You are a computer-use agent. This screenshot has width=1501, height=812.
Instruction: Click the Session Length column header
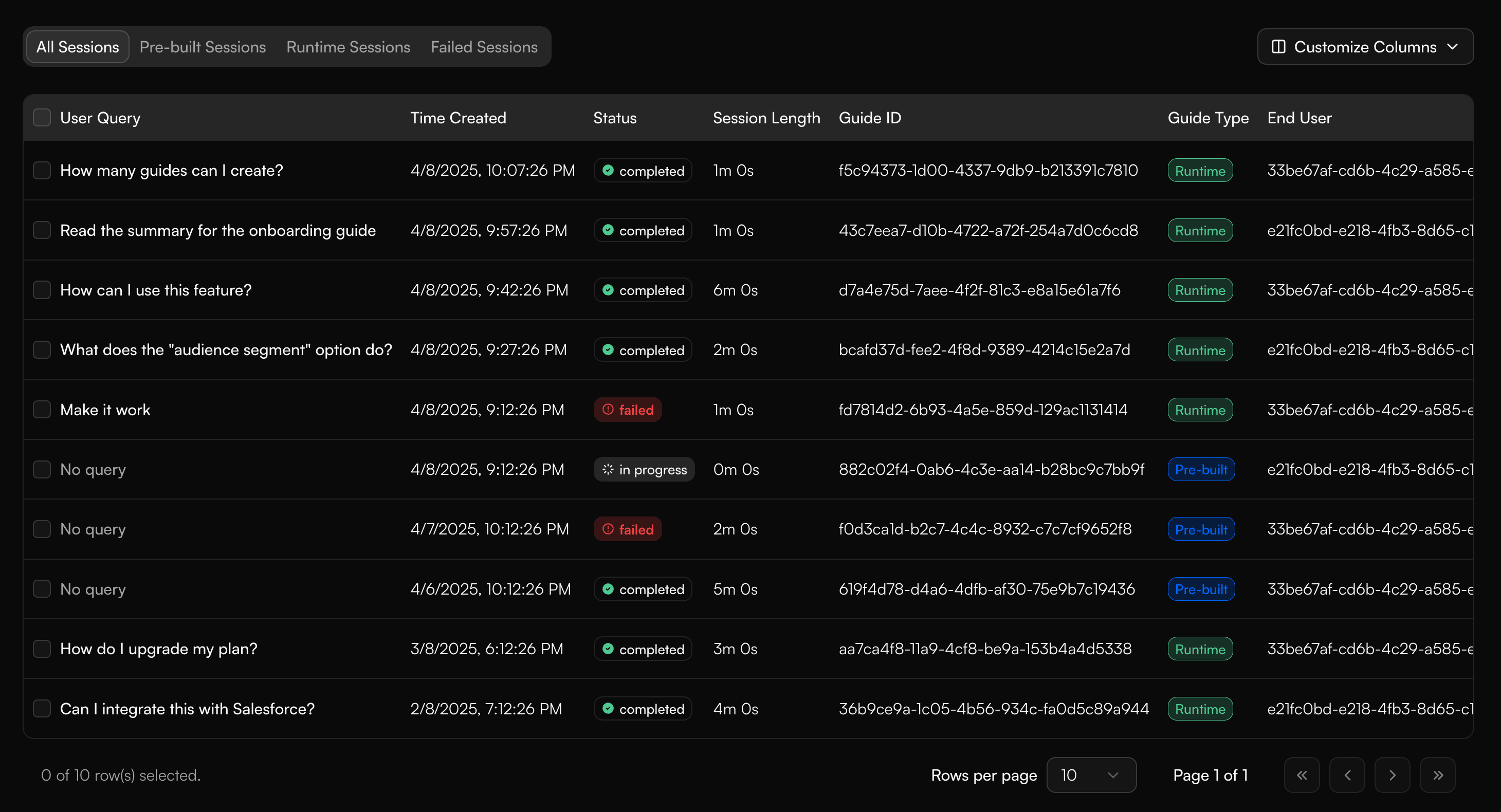(x=766, y=118)
